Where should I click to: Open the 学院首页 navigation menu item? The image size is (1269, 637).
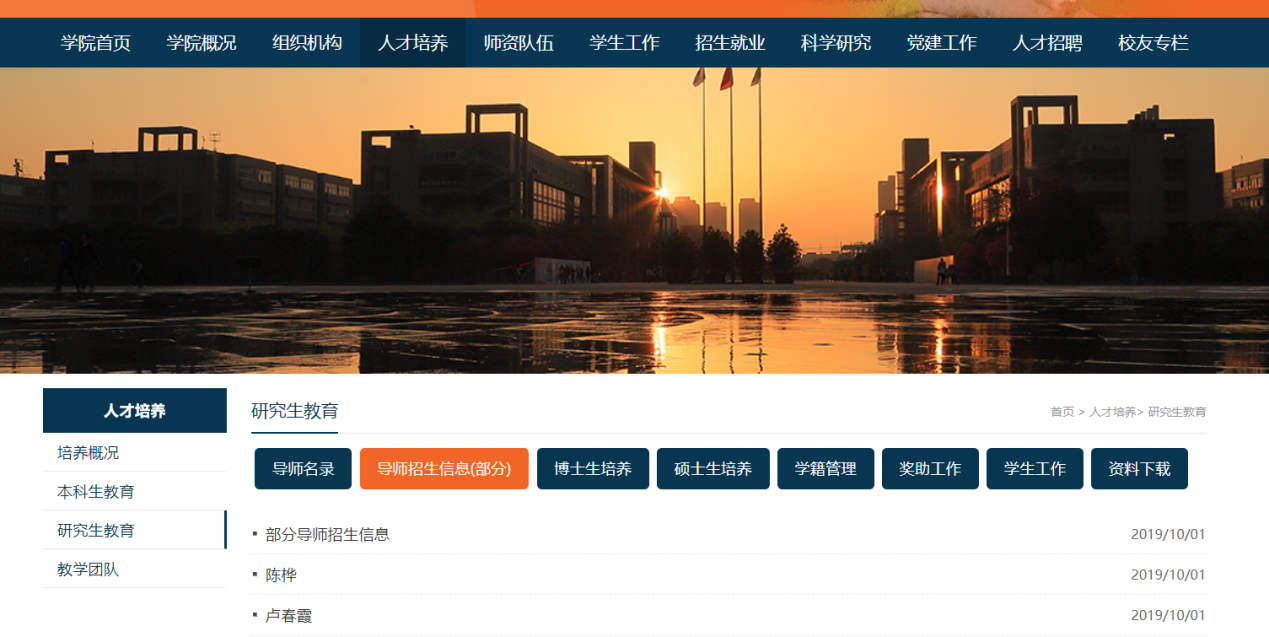(x=96, y=43)
